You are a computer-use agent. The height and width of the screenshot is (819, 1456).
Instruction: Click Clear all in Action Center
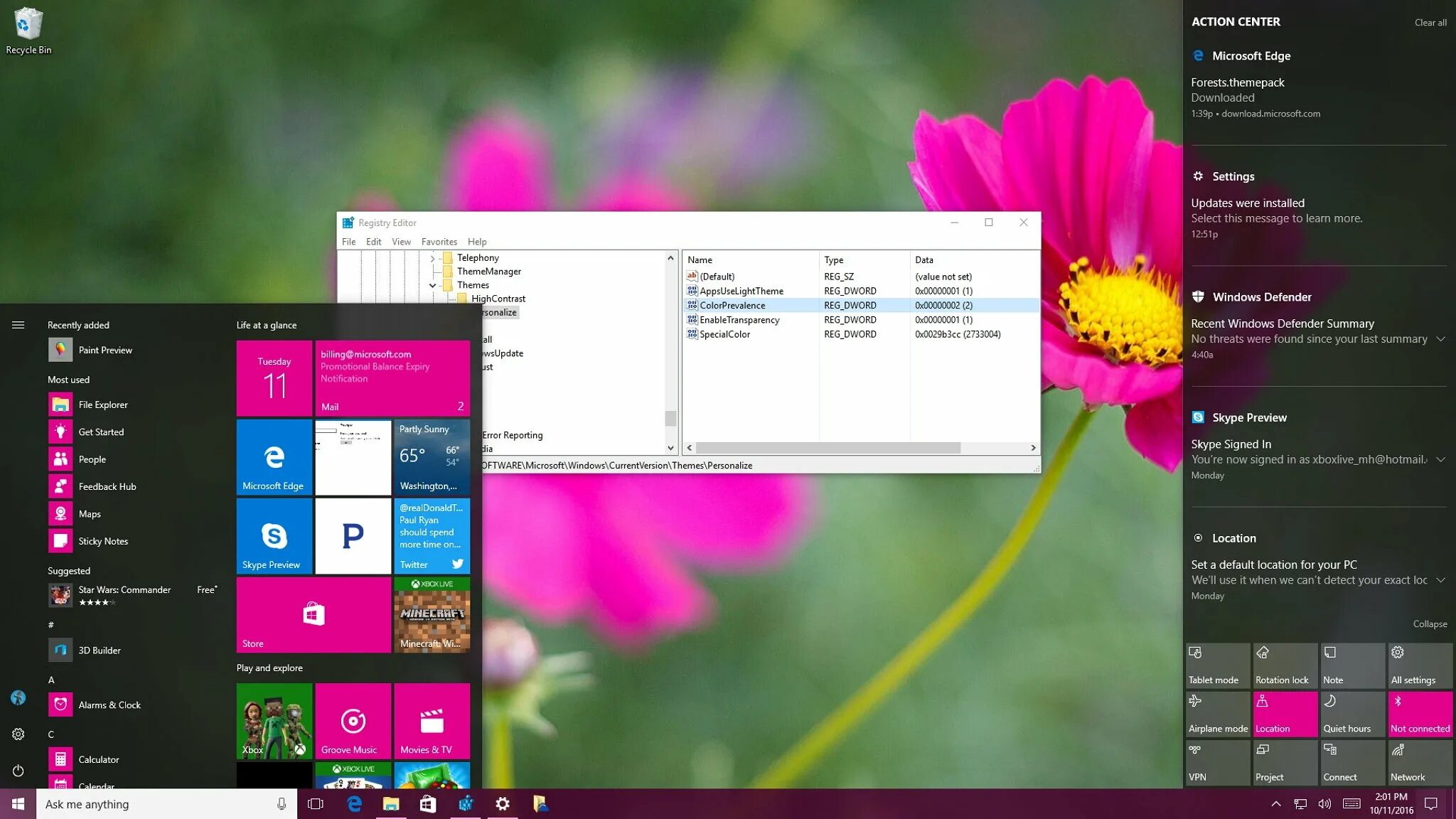pyautogui.click(x=1430, y=23)
